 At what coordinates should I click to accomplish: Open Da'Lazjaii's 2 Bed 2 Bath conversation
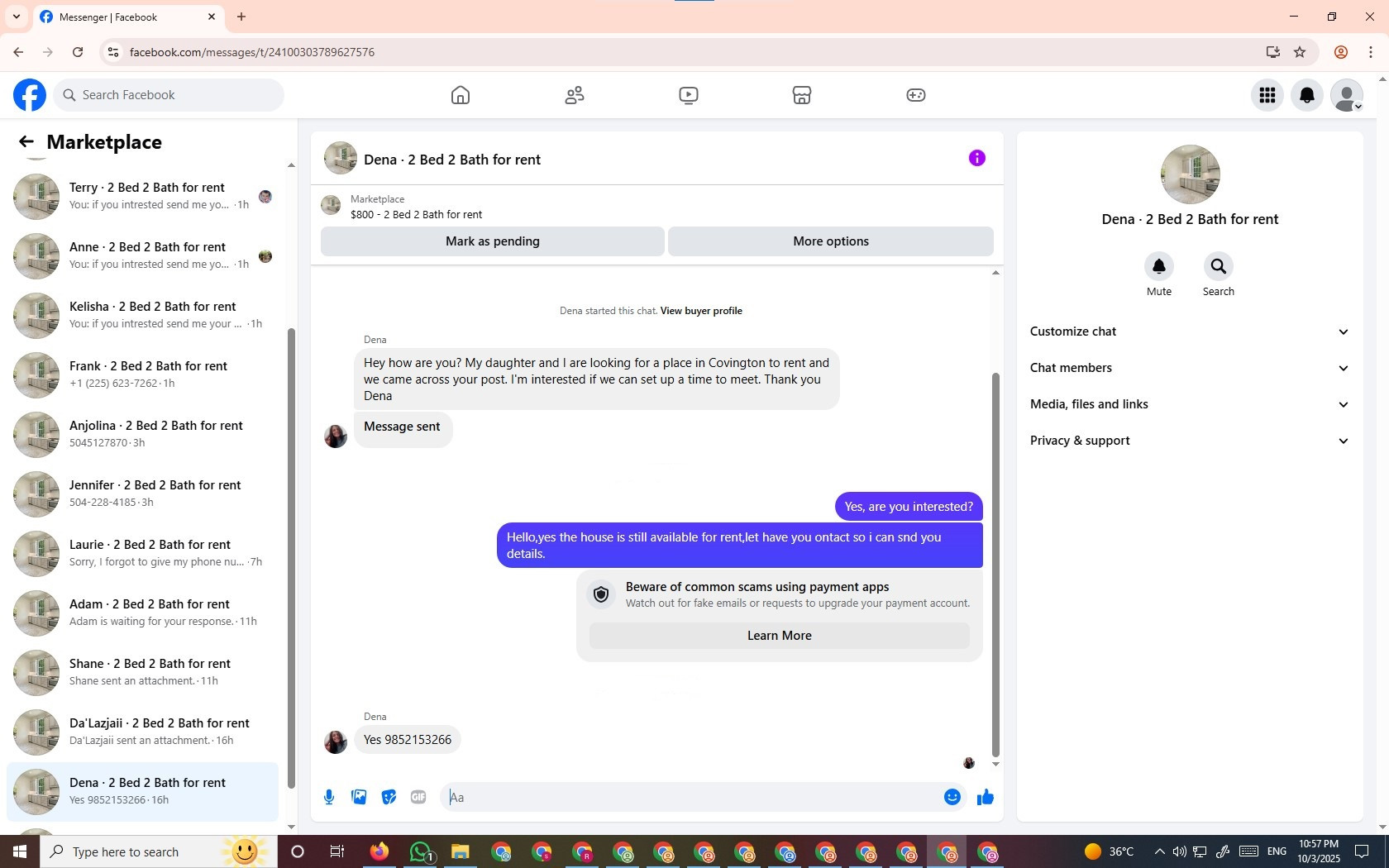(142, 732)
